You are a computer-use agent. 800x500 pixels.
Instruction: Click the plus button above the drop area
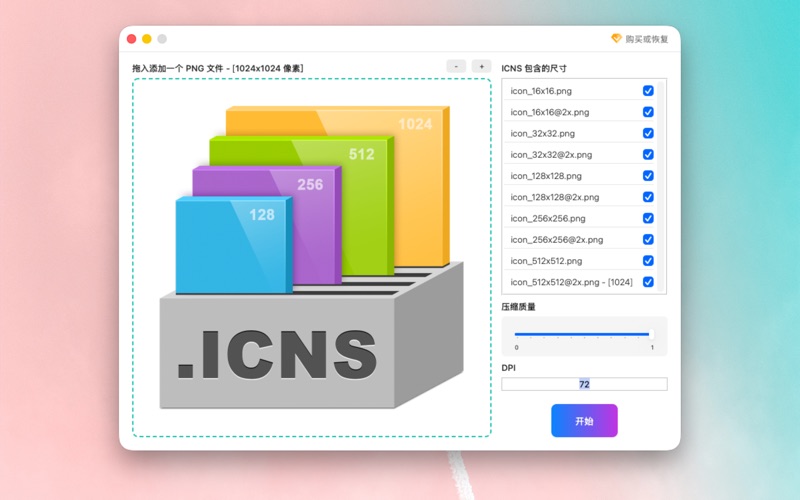[481, 66]
